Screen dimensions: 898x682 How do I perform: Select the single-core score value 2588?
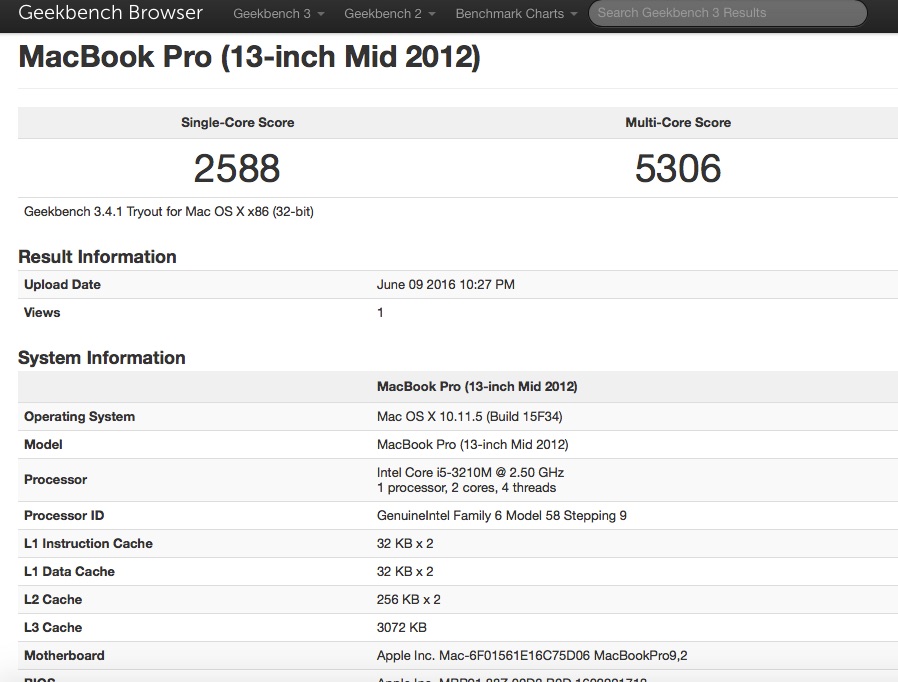[x=237, y=168]
